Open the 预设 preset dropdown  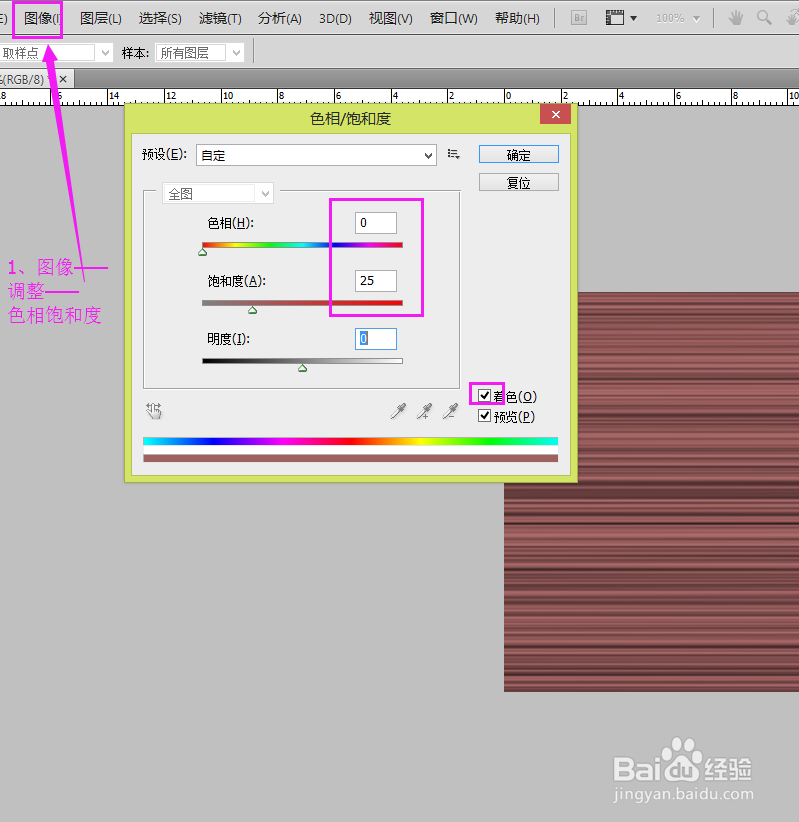[316, 155]
